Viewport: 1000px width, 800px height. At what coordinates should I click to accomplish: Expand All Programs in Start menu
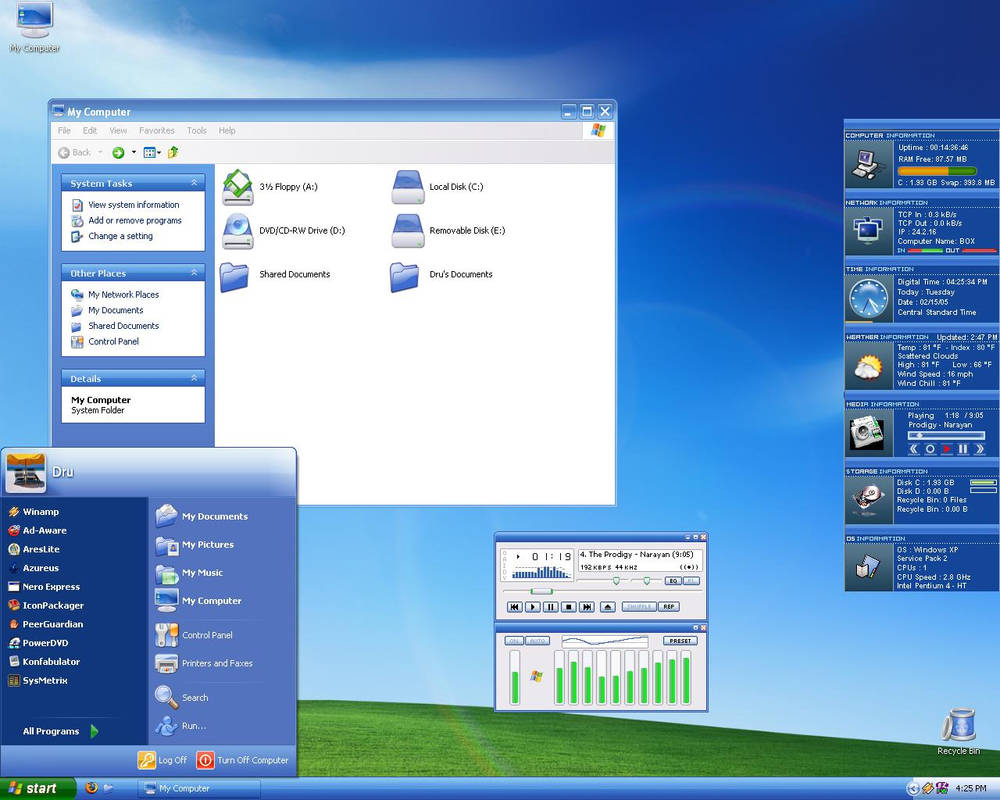click(61, 732)
